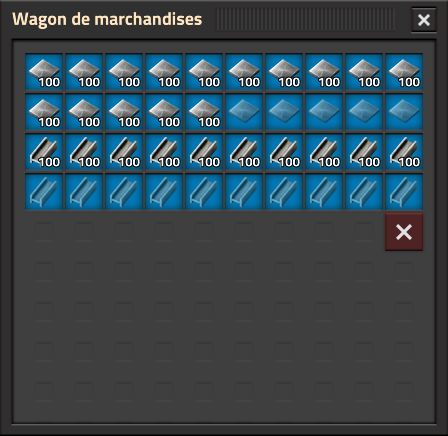Click the first steel plate stack slot
The image size is (448, 436).
point(44,72)
